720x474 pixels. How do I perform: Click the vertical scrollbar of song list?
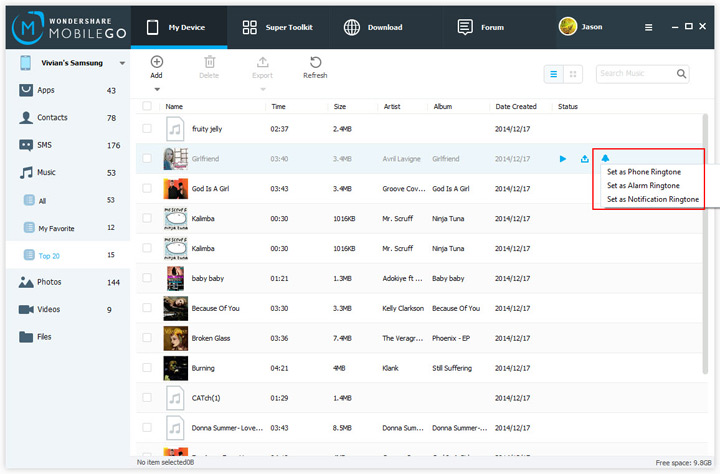(x=705, y=243)
